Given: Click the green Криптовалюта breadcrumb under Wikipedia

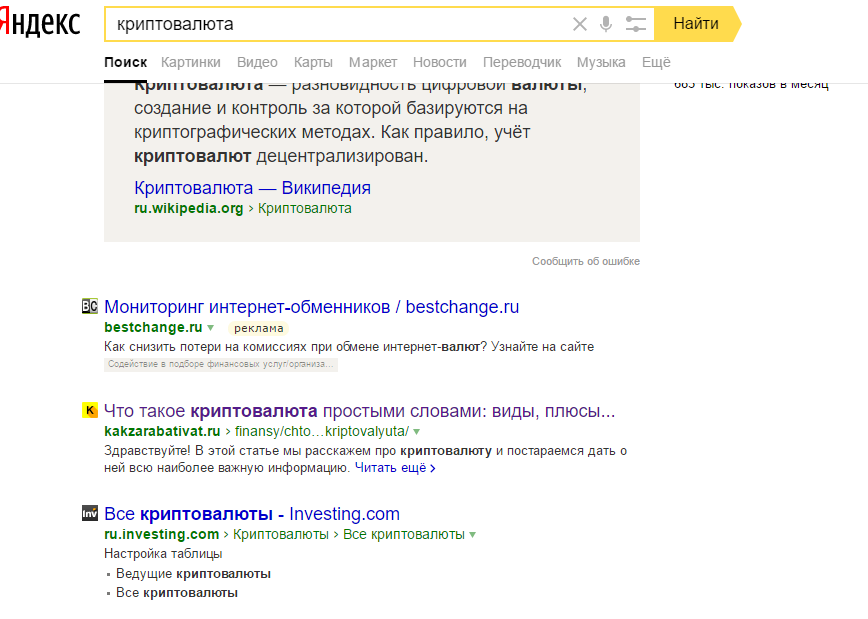Looking at the screenshot, I should pos(304,209).
